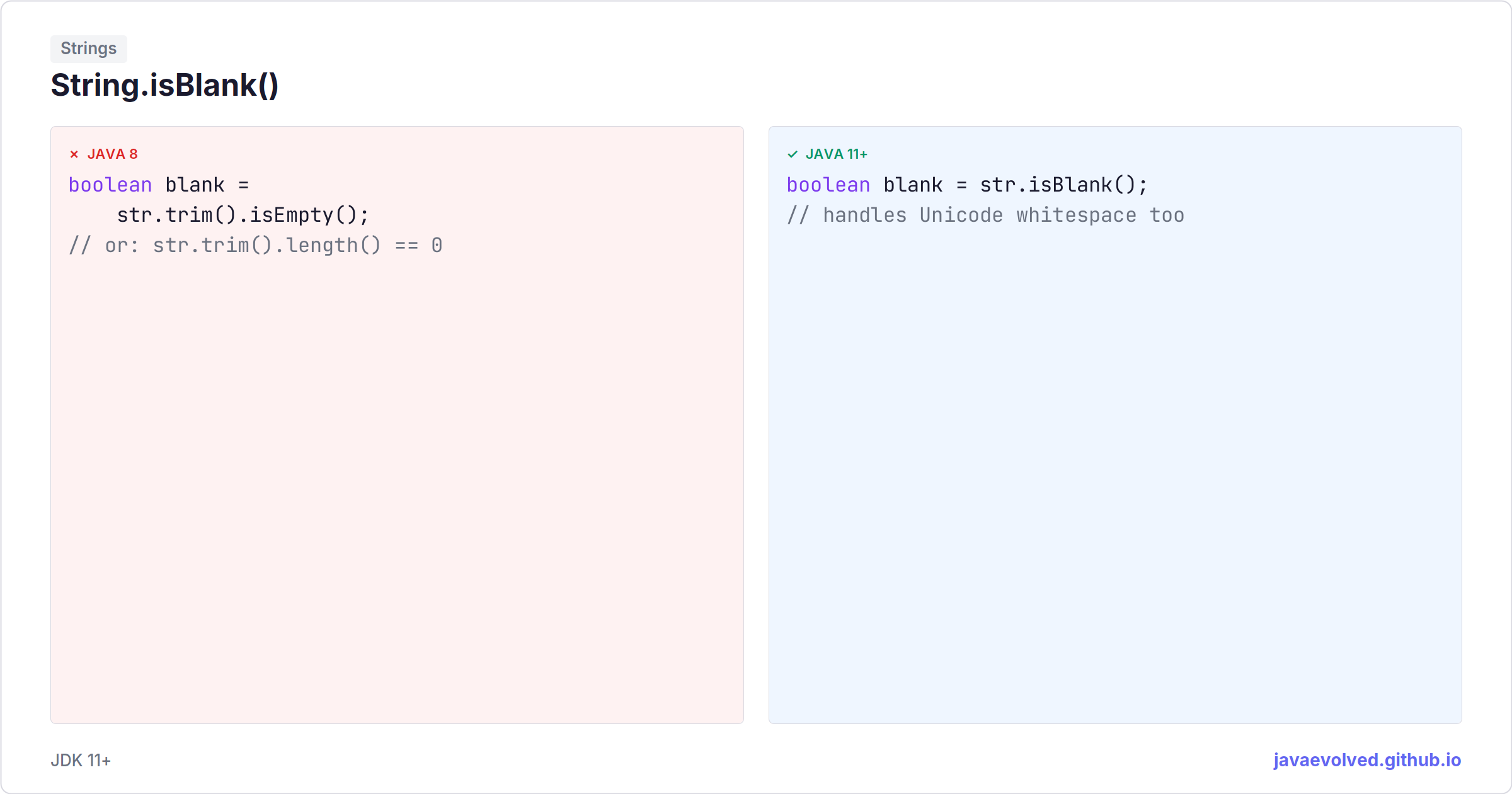The height and width of the screenshot is (794, 1512).
Task: Click the blank variable name in right code
Action: (x=913, y=185)
